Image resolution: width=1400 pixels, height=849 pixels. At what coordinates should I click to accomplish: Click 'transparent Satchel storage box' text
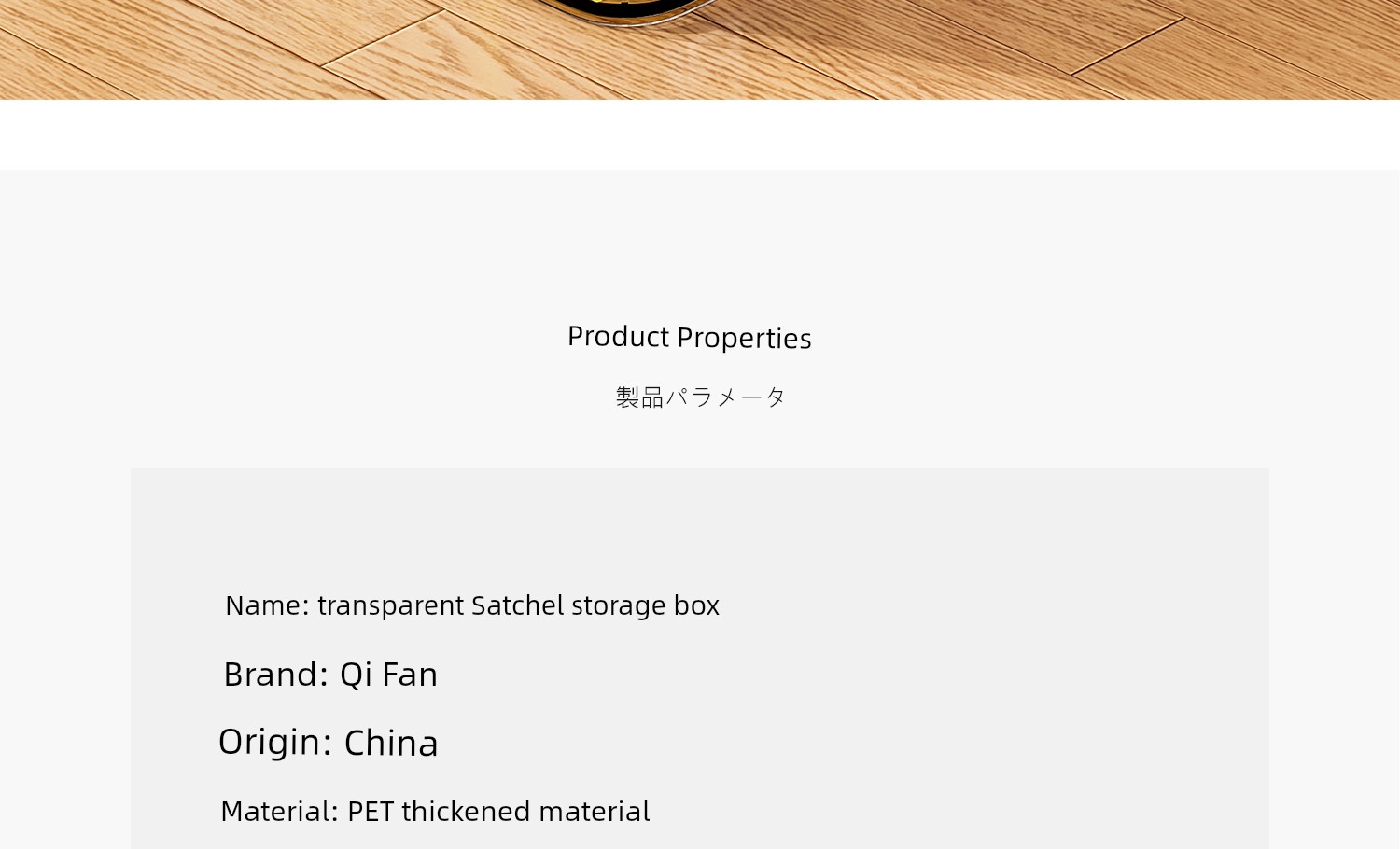point(518,605)
